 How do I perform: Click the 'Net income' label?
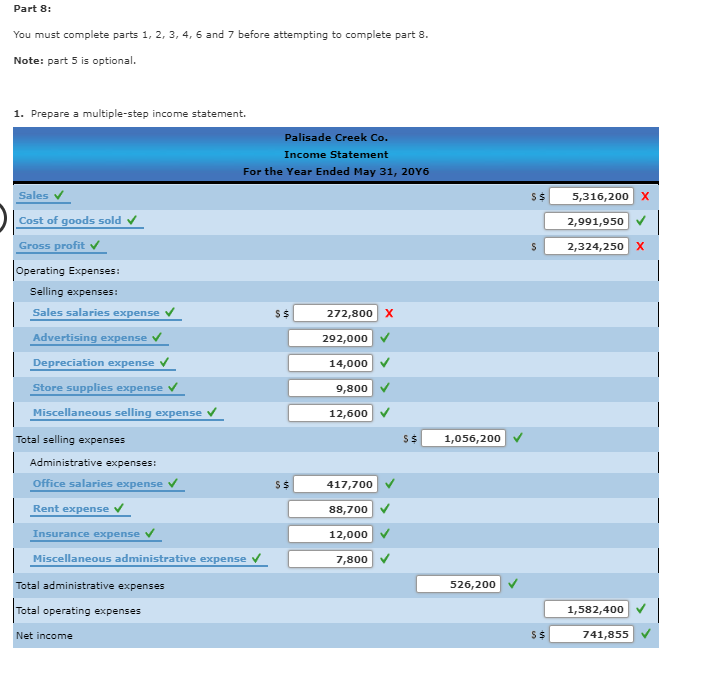click(x=44, y=636)
